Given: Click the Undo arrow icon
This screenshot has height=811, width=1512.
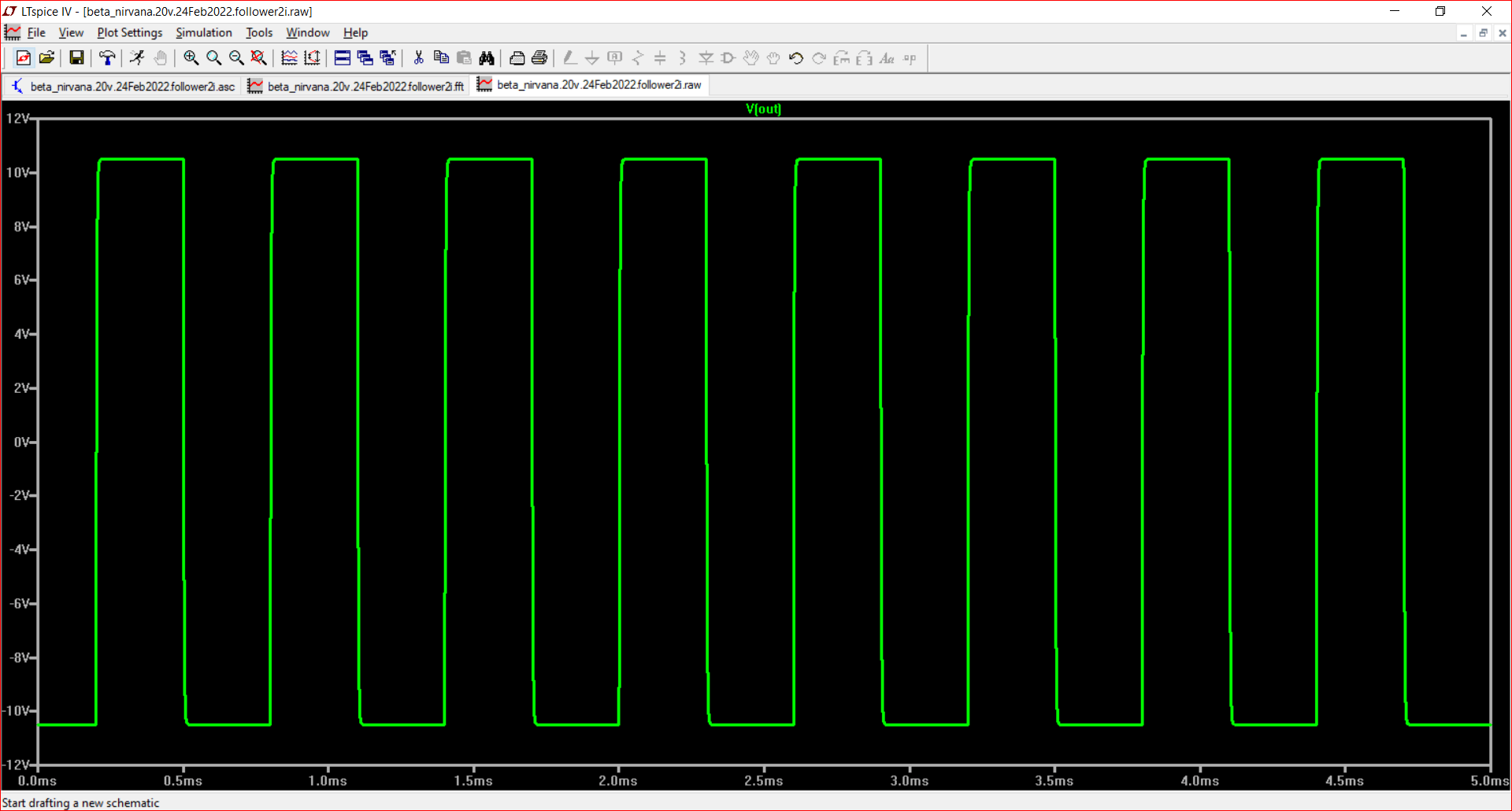Looking at the screenshot, I should (x=796, y=58).
